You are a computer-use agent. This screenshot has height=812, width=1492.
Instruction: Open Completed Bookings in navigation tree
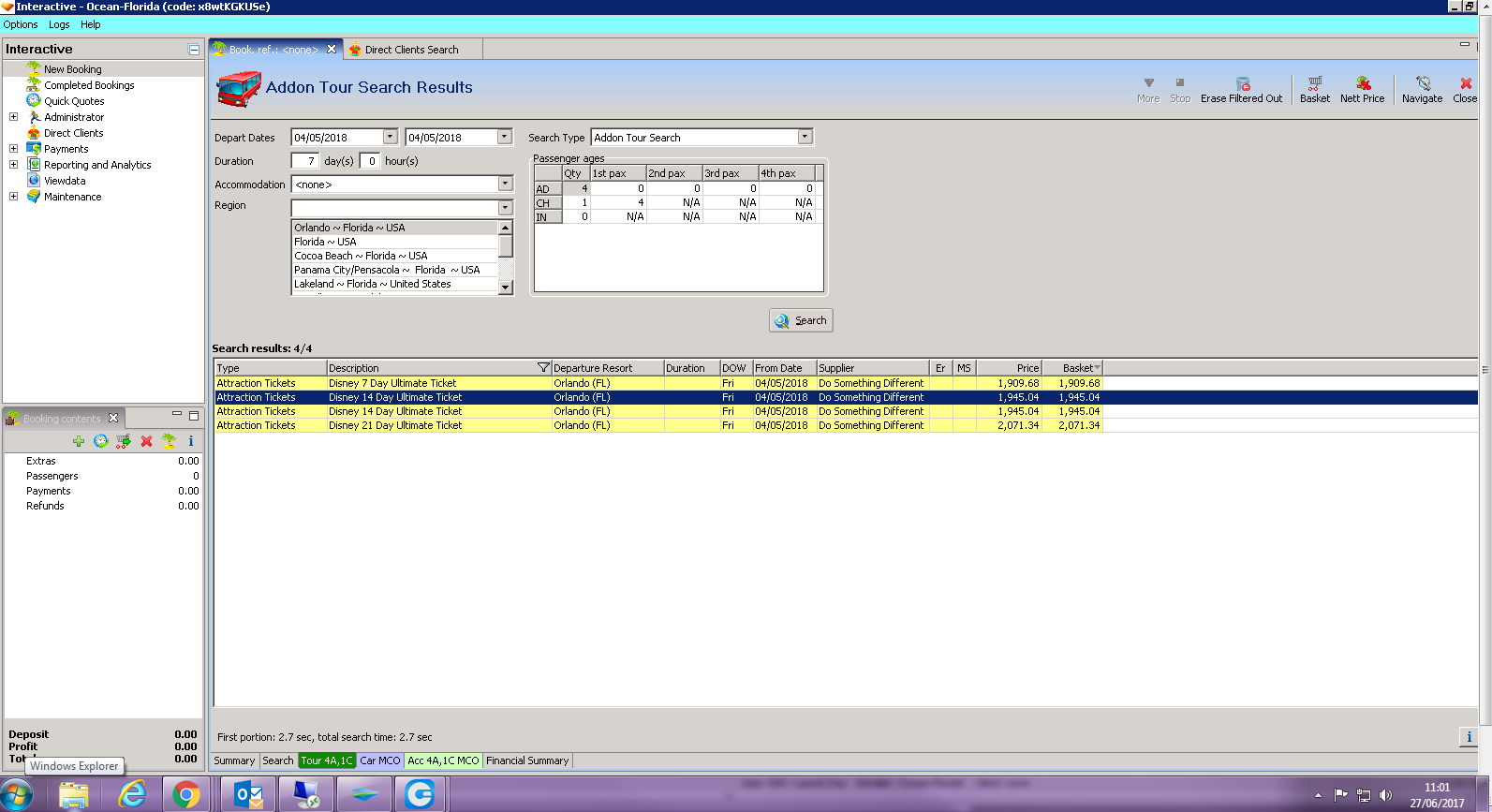point(89,85)
